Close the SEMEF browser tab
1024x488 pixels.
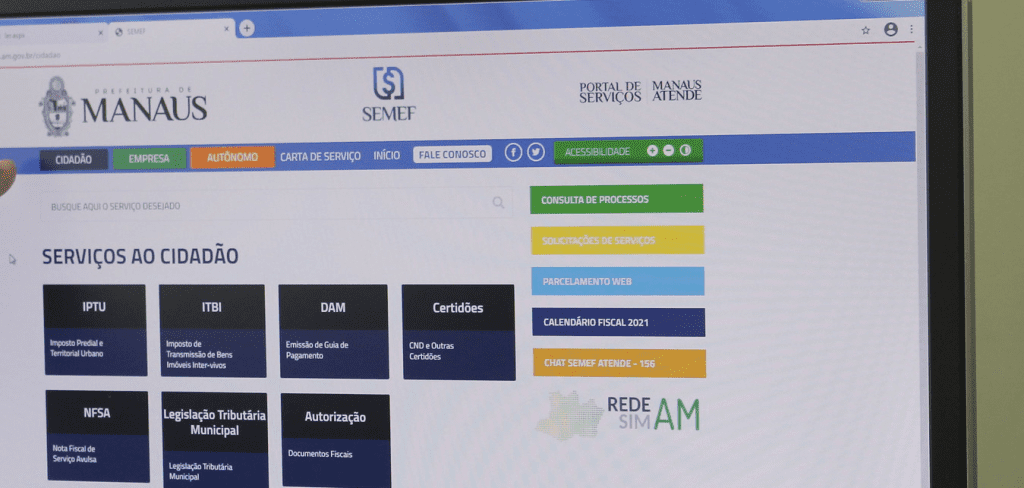[227, 29]
